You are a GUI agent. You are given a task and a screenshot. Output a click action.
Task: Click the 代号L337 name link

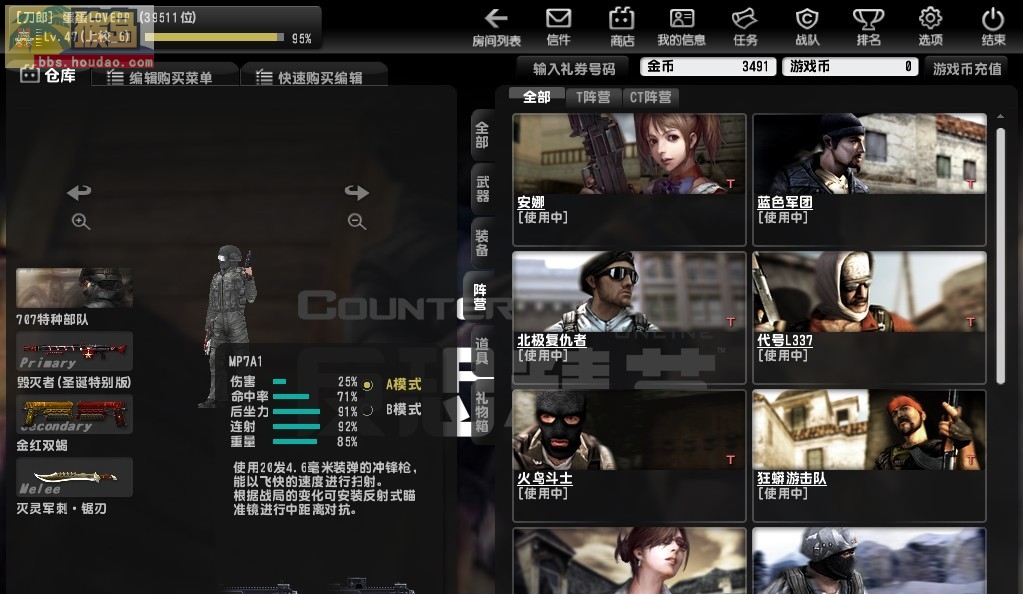click(785, 340)
